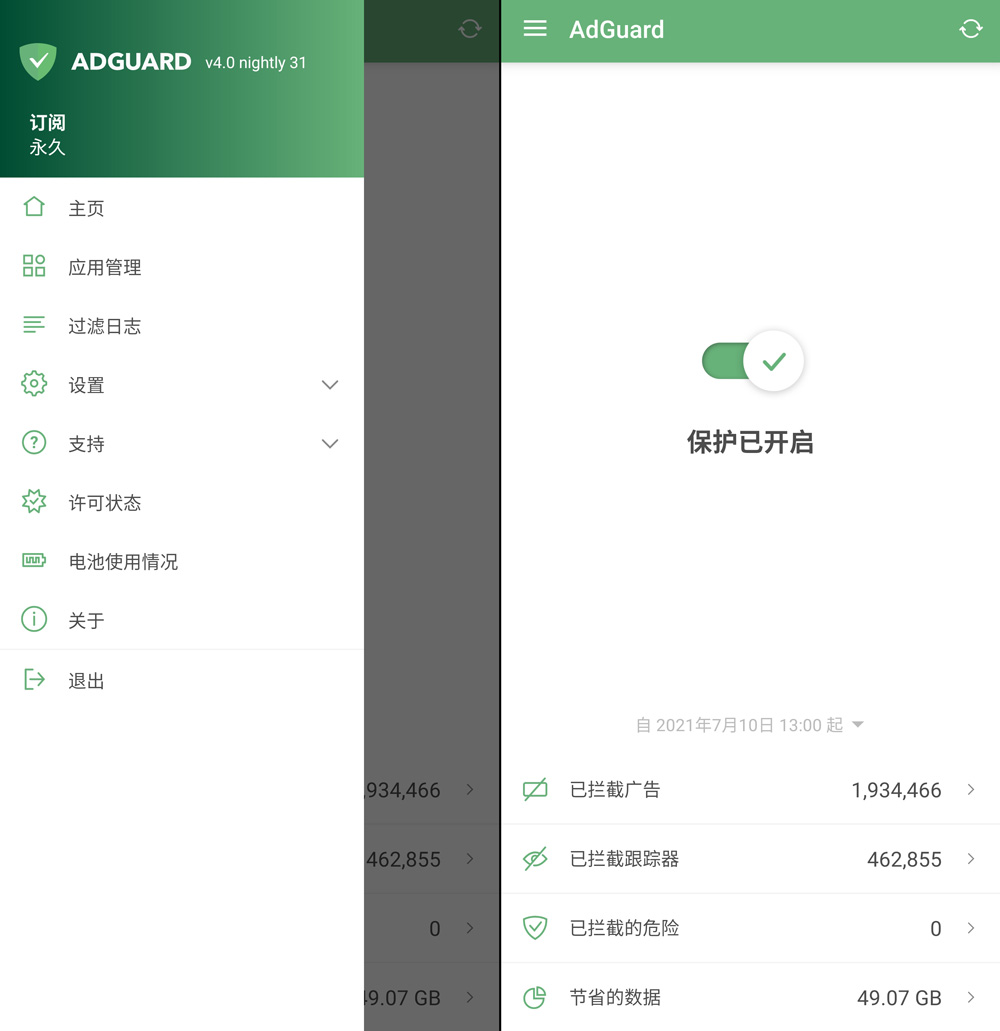This screenshot has height=1031, width=1000.
Task: Click the 462,855 count in the right panel
Action: click(x=904, y=859)
